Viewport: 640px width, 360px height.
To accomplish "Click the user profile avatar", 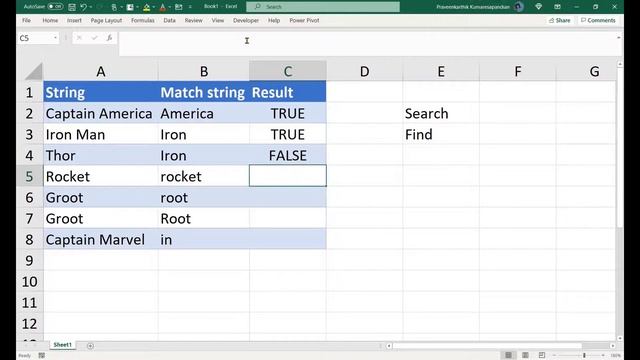I will 519,7.
